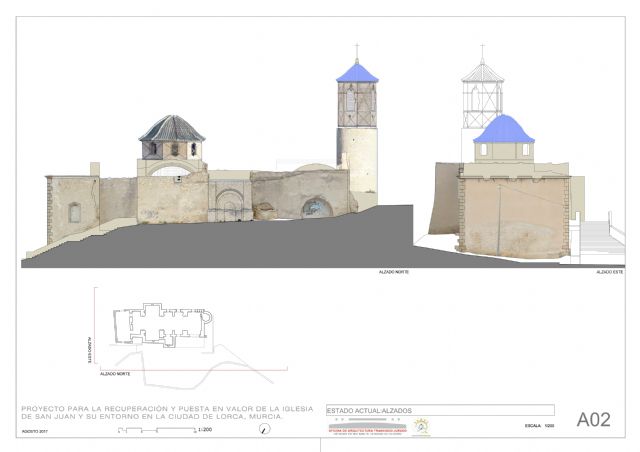Click the church floor plan thumbnail

click(x=160, y=327)
